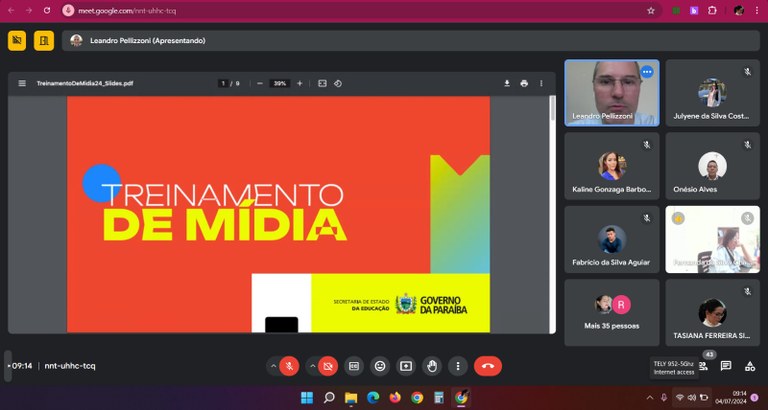Open the PDF sidebar hamburger menu
Image resolution: width=768 pixels, height=410 pixels.
click(22, 83)
